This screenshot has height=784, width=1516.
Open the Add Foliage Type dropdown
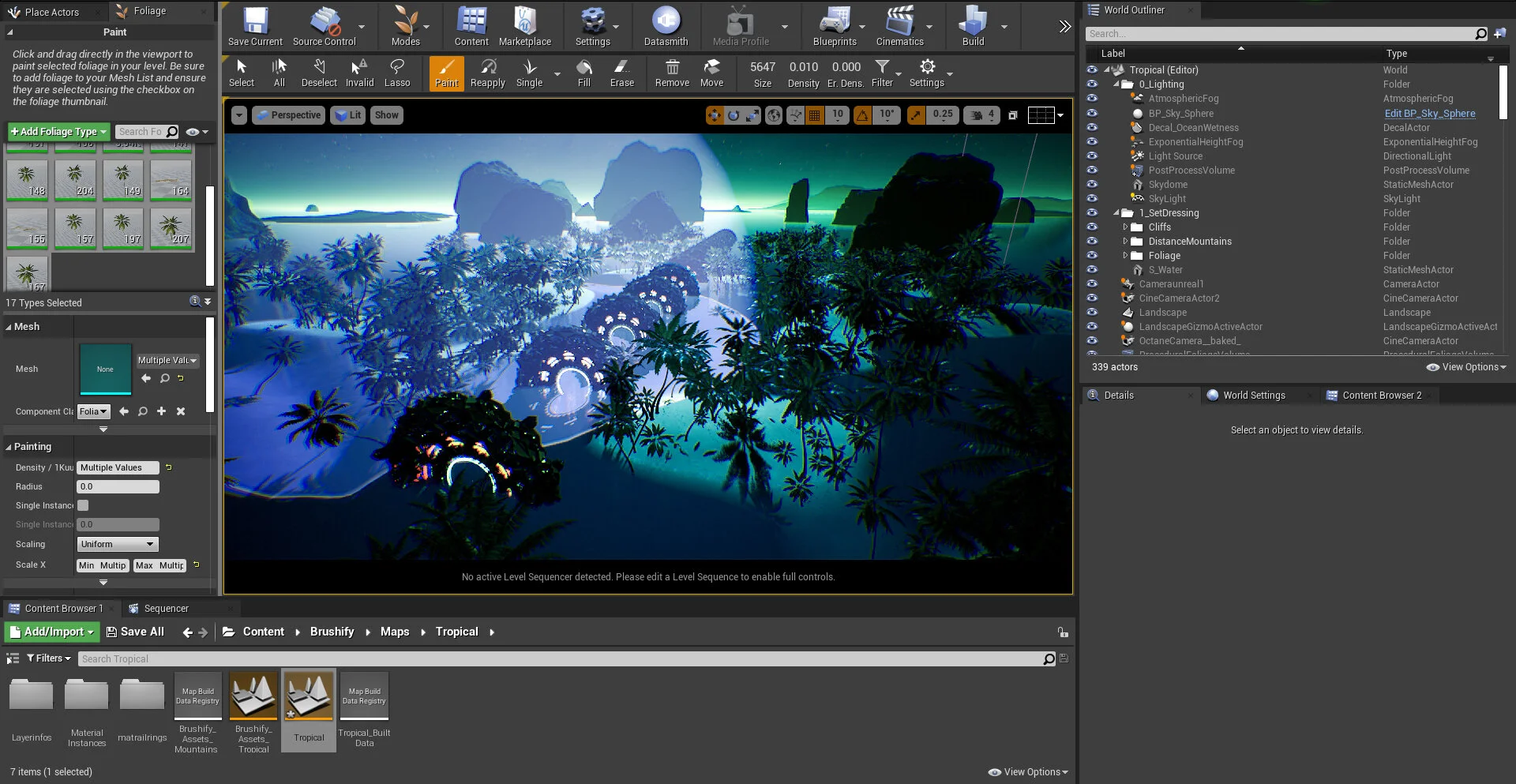tap(58, 132)
